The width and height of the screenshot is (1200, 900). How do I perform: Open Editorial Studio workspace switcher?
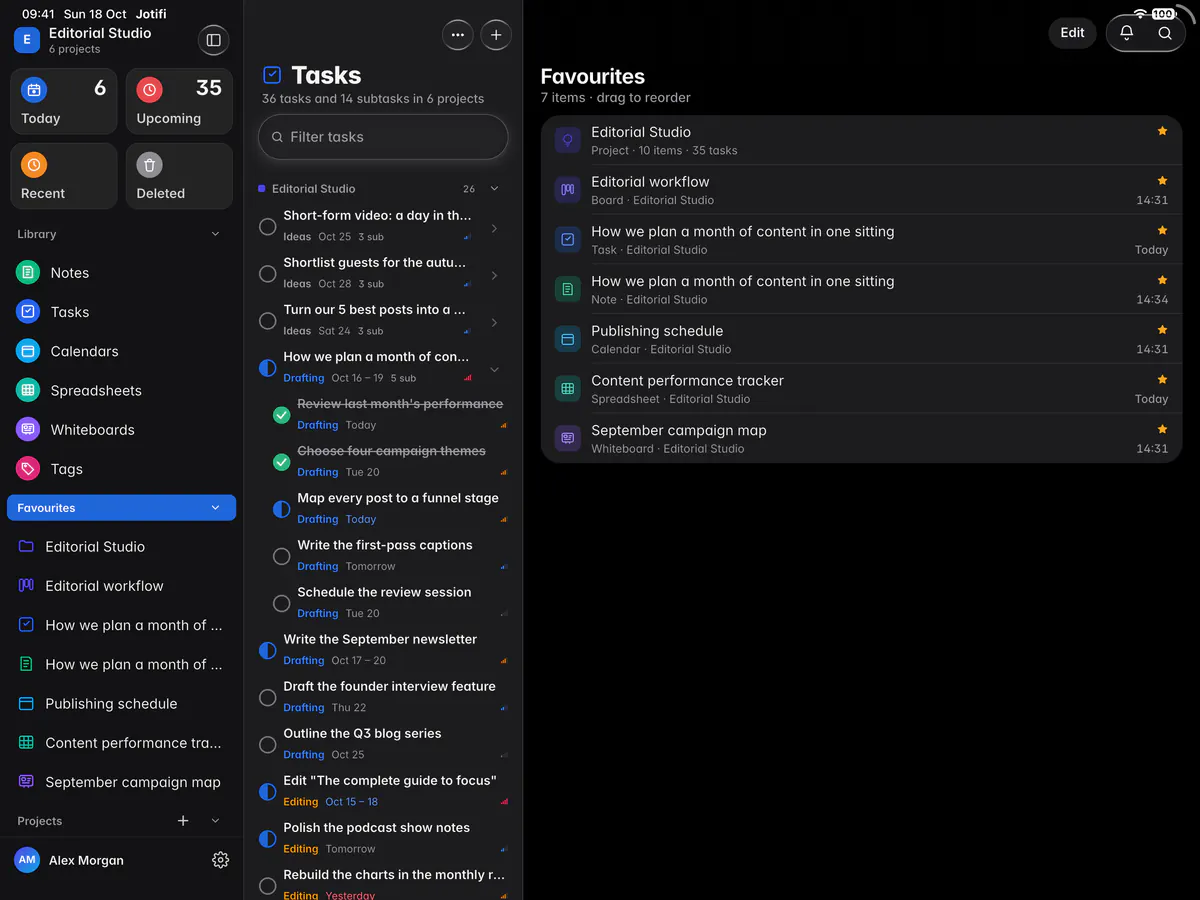(100, 40)
